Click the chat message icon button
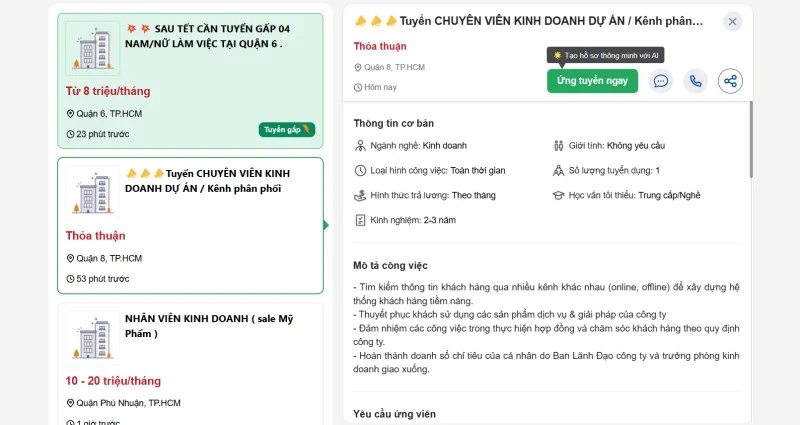Image resolution: width=800 pixels, height=425 pixels. pyautogui.click(x=661, y=81)
